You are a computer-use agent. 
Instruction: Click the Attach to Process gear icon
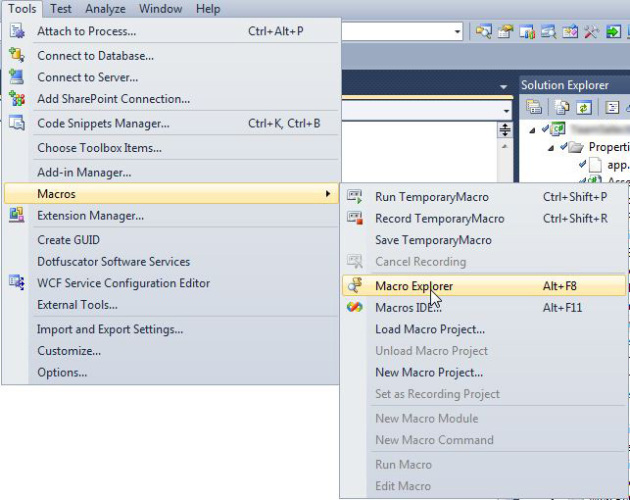17,31
